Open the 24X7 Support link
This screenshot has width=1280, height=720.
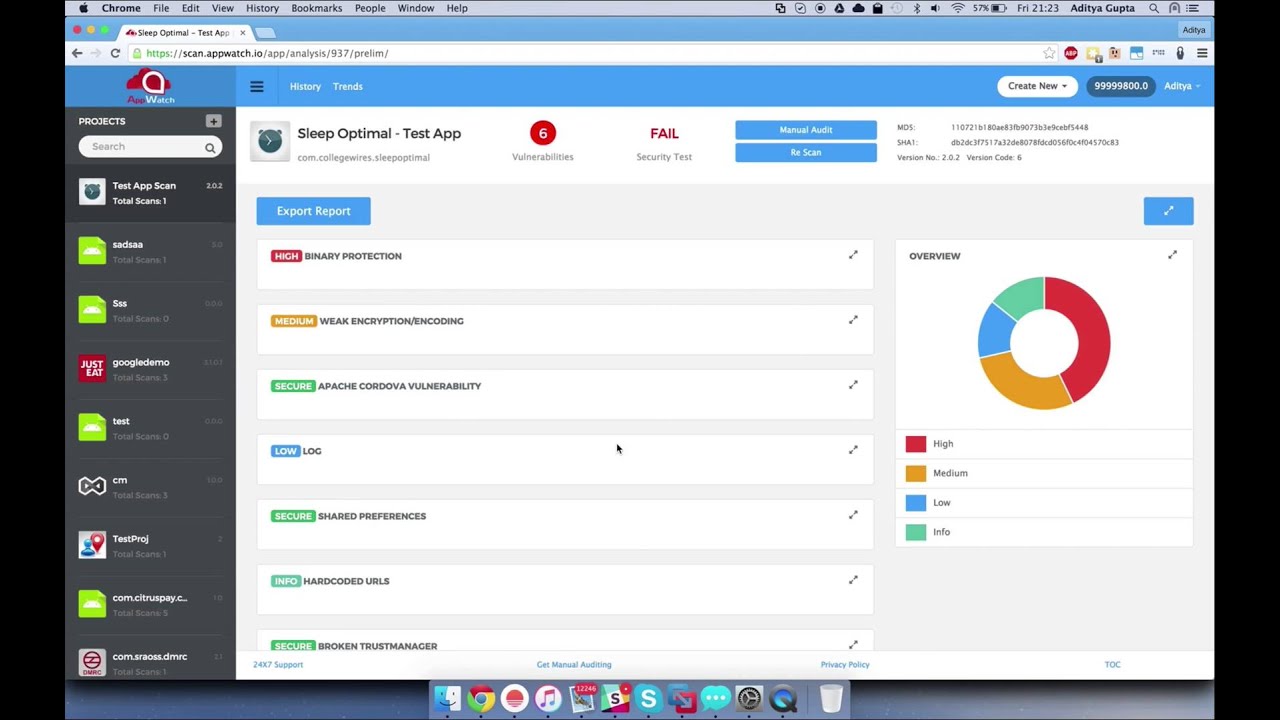point(278,664)
